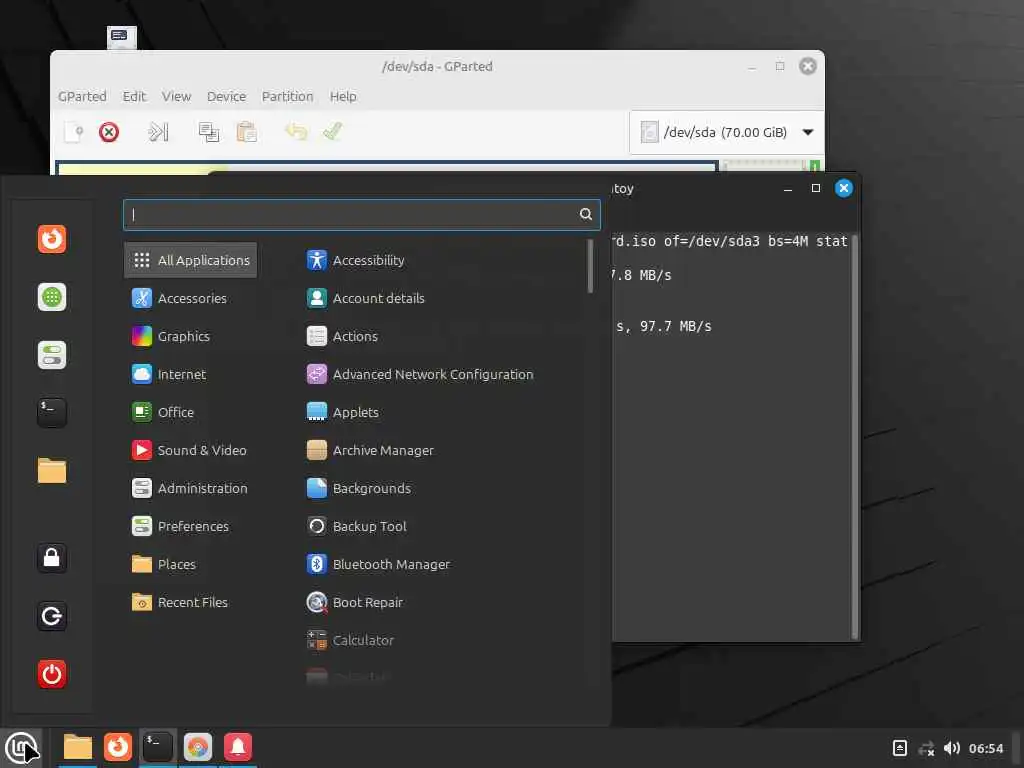Screen dimensions: 1024x768
Task: Click the GParted new partition toolbar icon
Action: (74, 132)
